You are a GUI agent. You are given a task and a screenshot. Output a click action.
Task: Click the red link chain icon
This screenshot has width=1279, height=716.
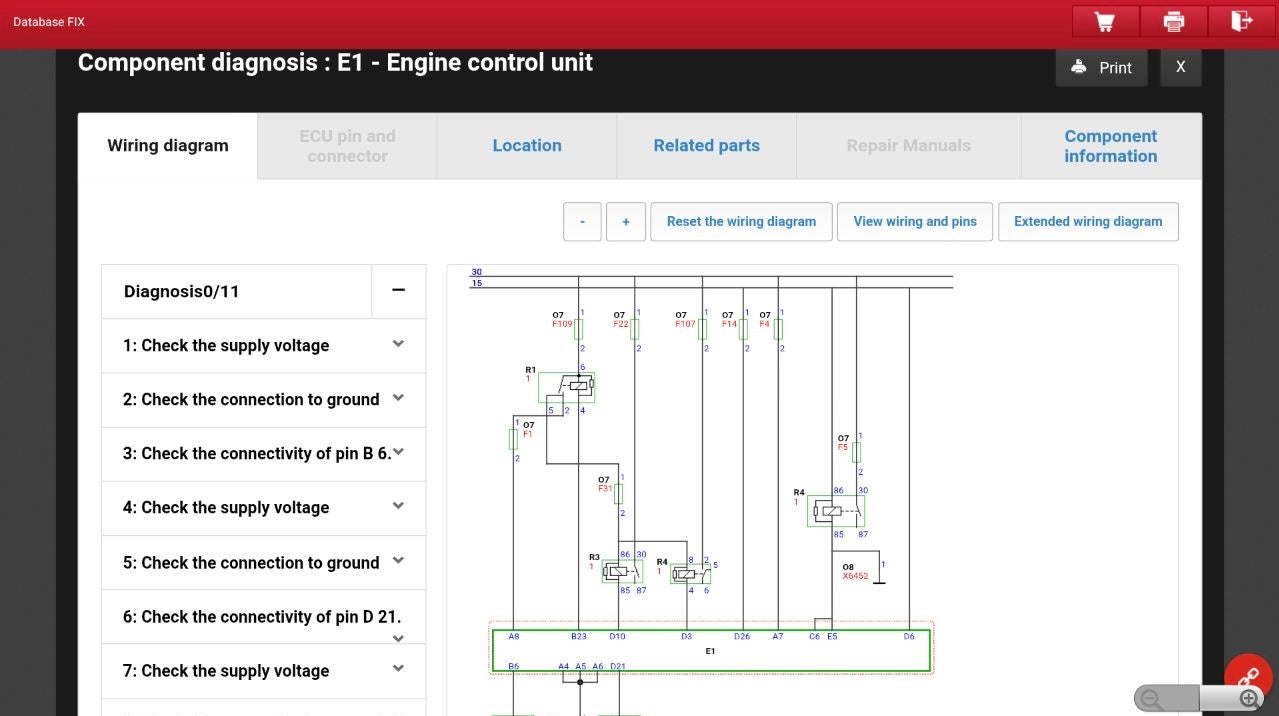[1247, 675]
